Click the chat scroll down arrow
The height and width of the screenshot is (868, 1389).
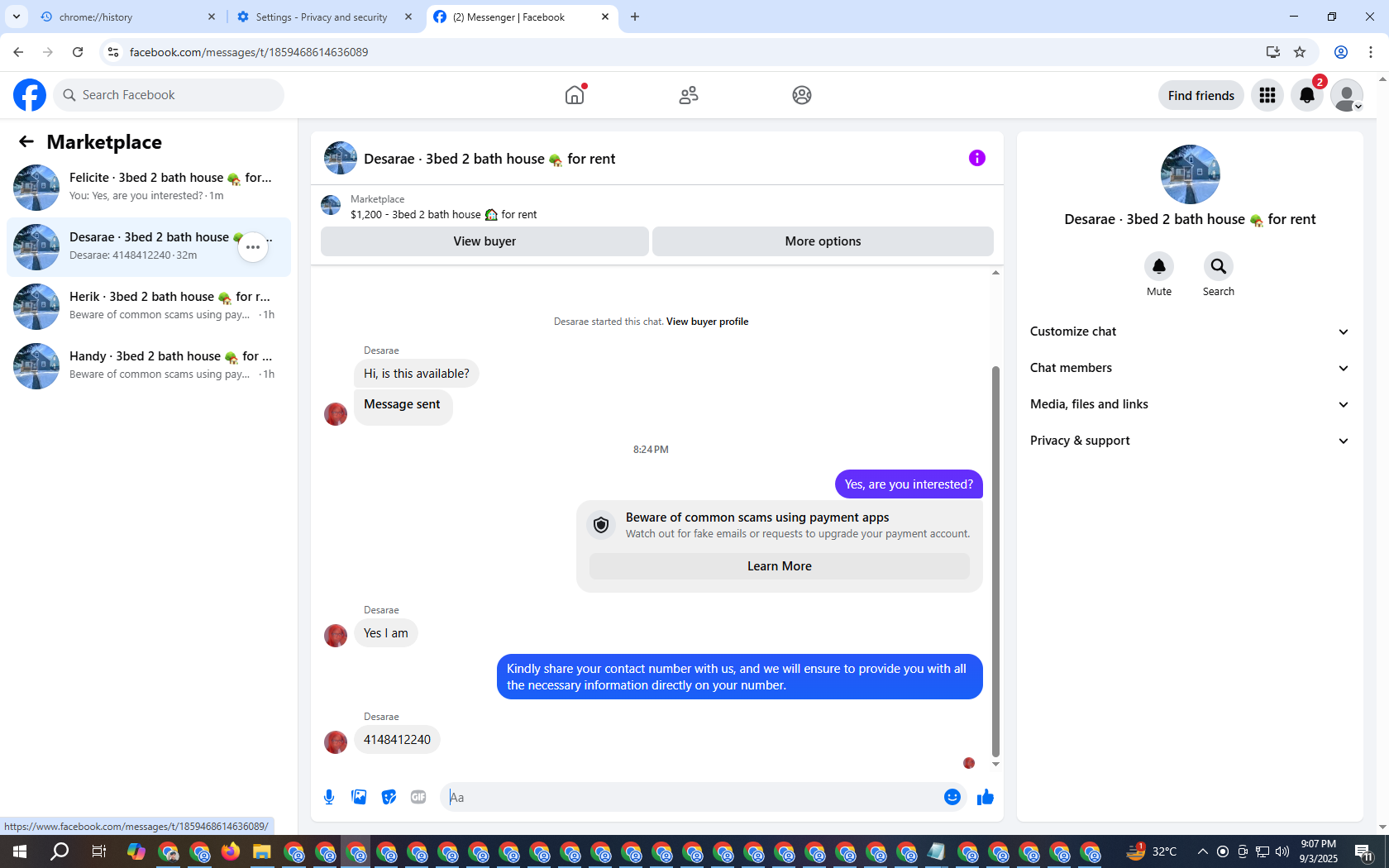tap(995, 765)
